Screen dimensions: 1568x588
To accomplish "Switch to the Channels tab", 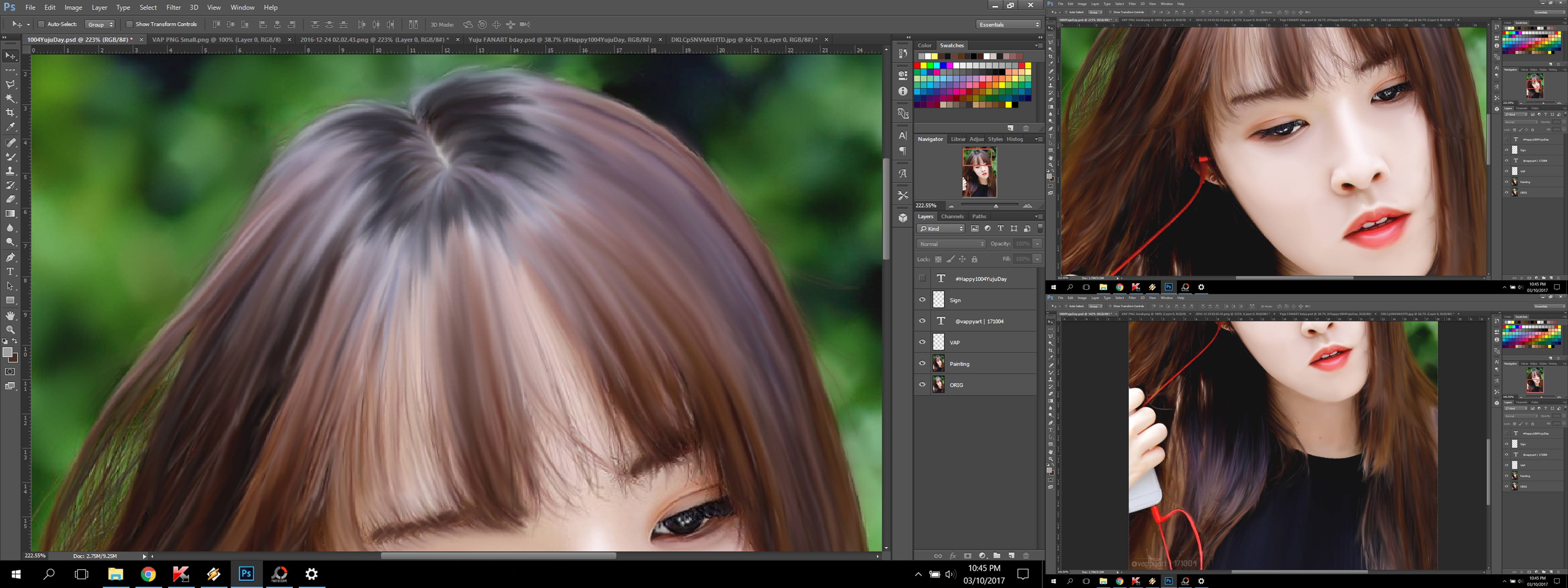I will pos(952,216).
